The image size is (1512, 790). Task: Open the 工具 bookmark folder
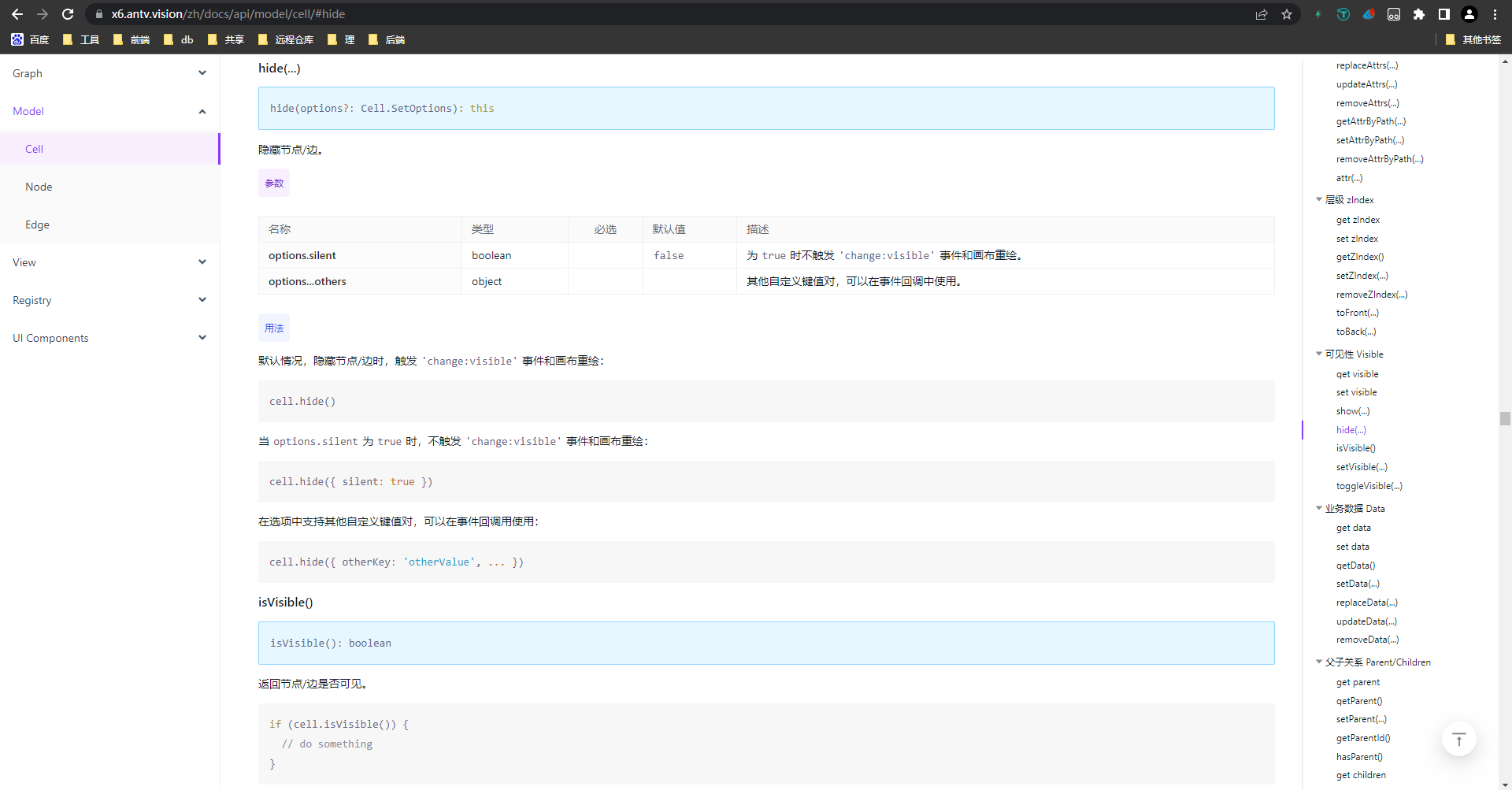coord(80,39)
